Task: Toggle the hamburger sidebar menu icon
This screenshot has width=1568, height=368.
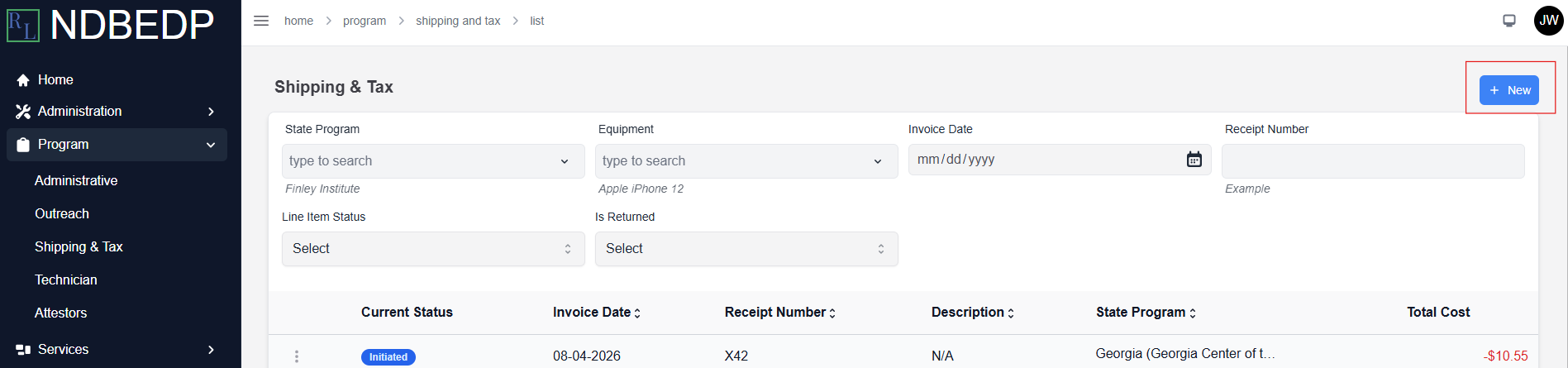Action: (x=261, y=21)
